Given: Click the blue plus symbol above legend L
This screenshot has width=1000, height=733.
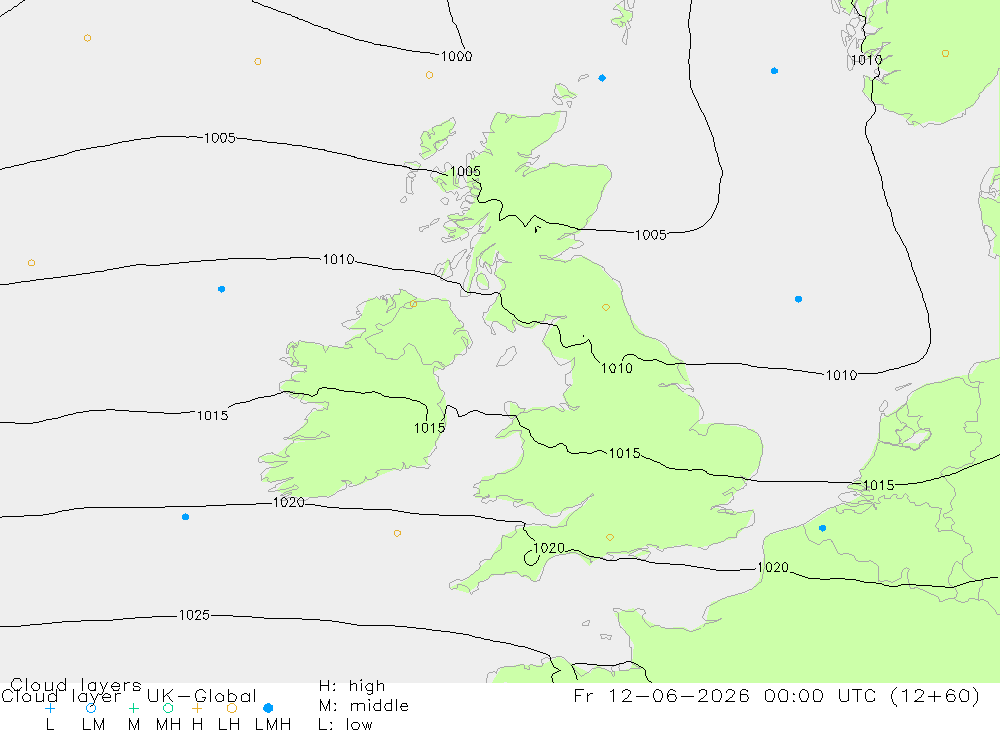Looking at the screenshot, I should (50, 708).
